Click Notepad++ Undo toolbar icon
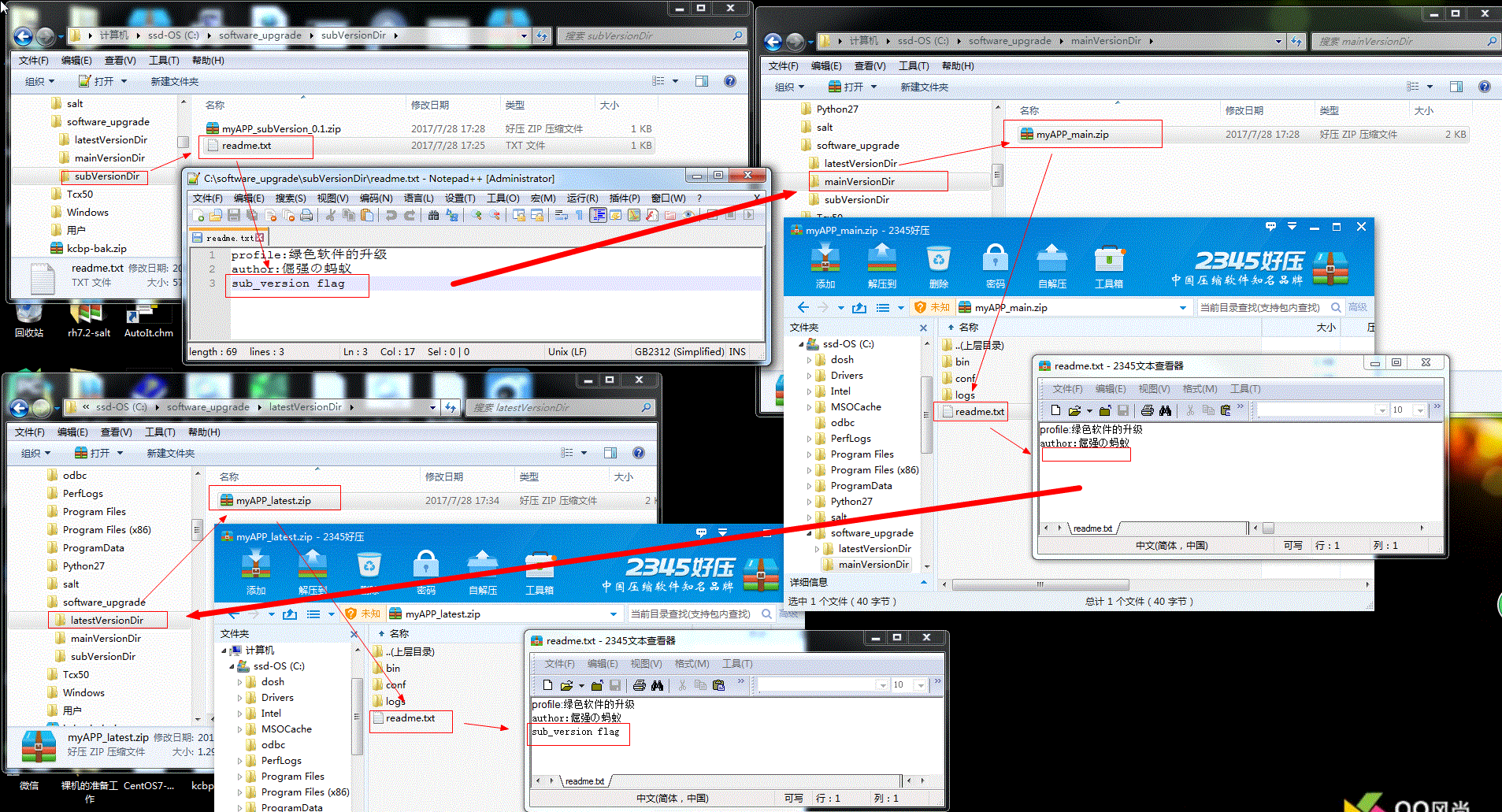This screenshot has height=812, width=1502. coord(391,215)
